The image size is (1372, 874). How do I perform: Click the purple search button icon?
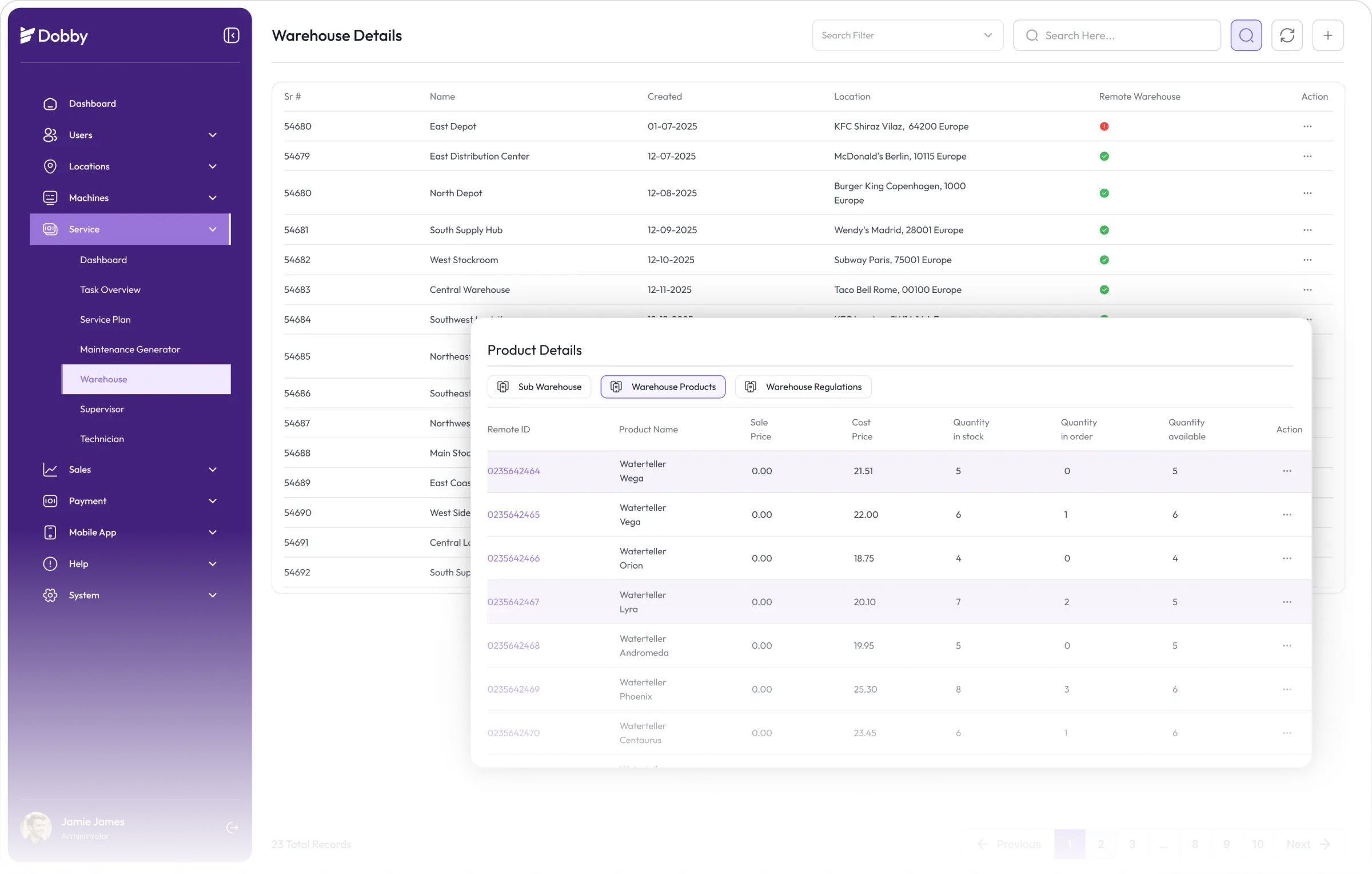point(1246,35)
